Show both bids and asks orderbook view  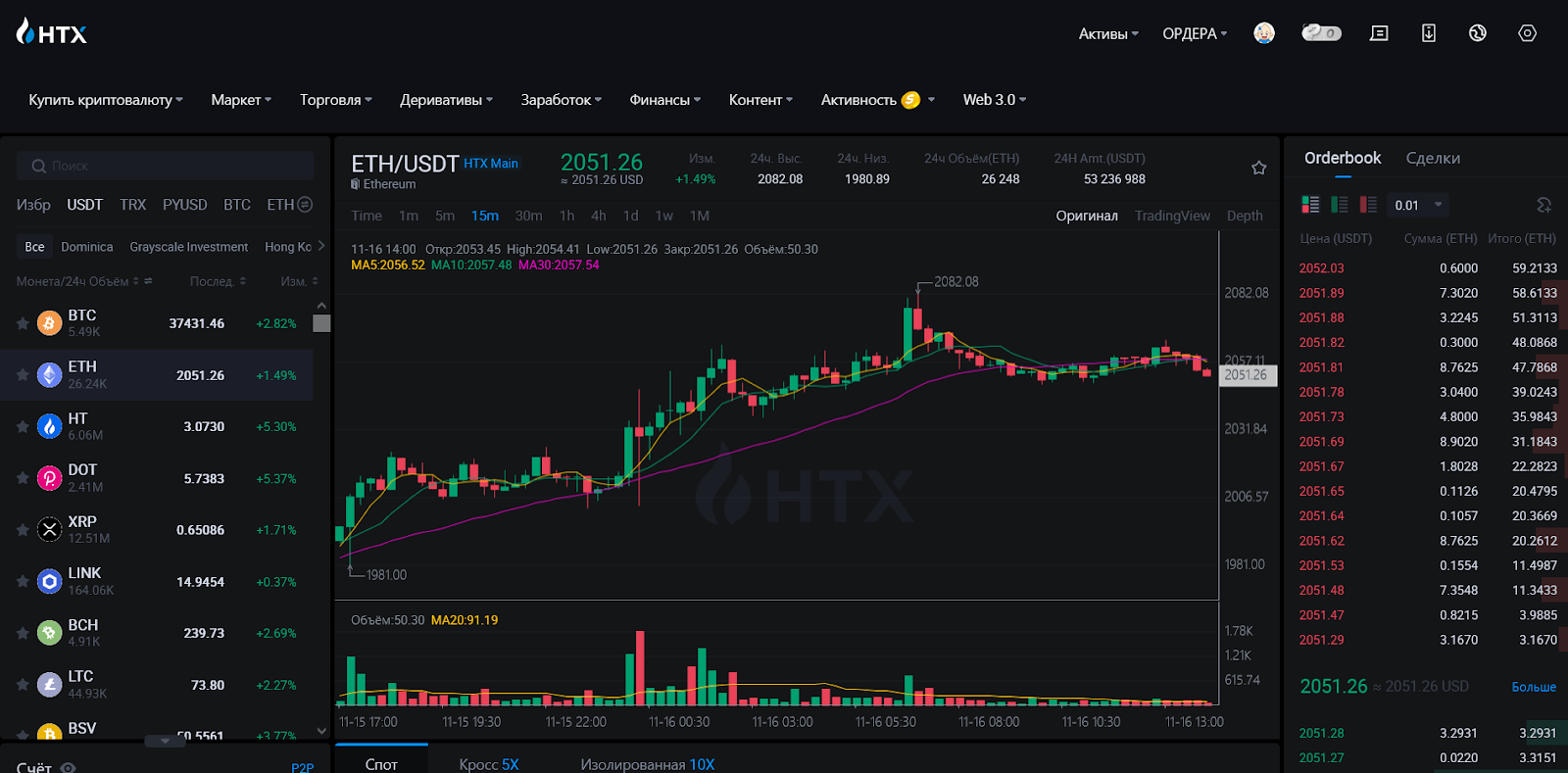[x=1310, y=205]
